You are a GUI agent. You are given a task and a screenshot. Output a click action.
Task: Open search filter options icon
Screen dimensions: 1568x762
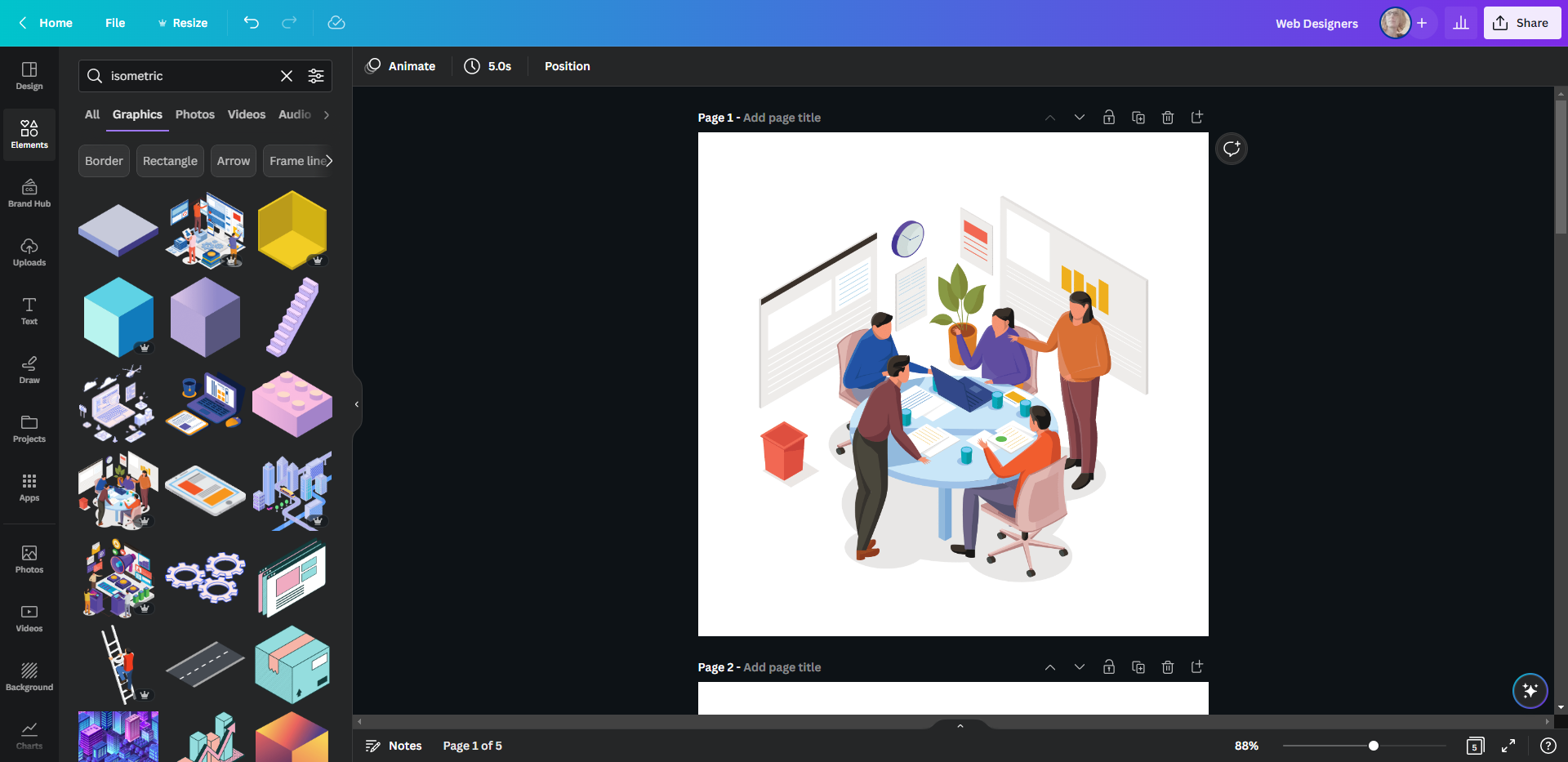[316, 76]
